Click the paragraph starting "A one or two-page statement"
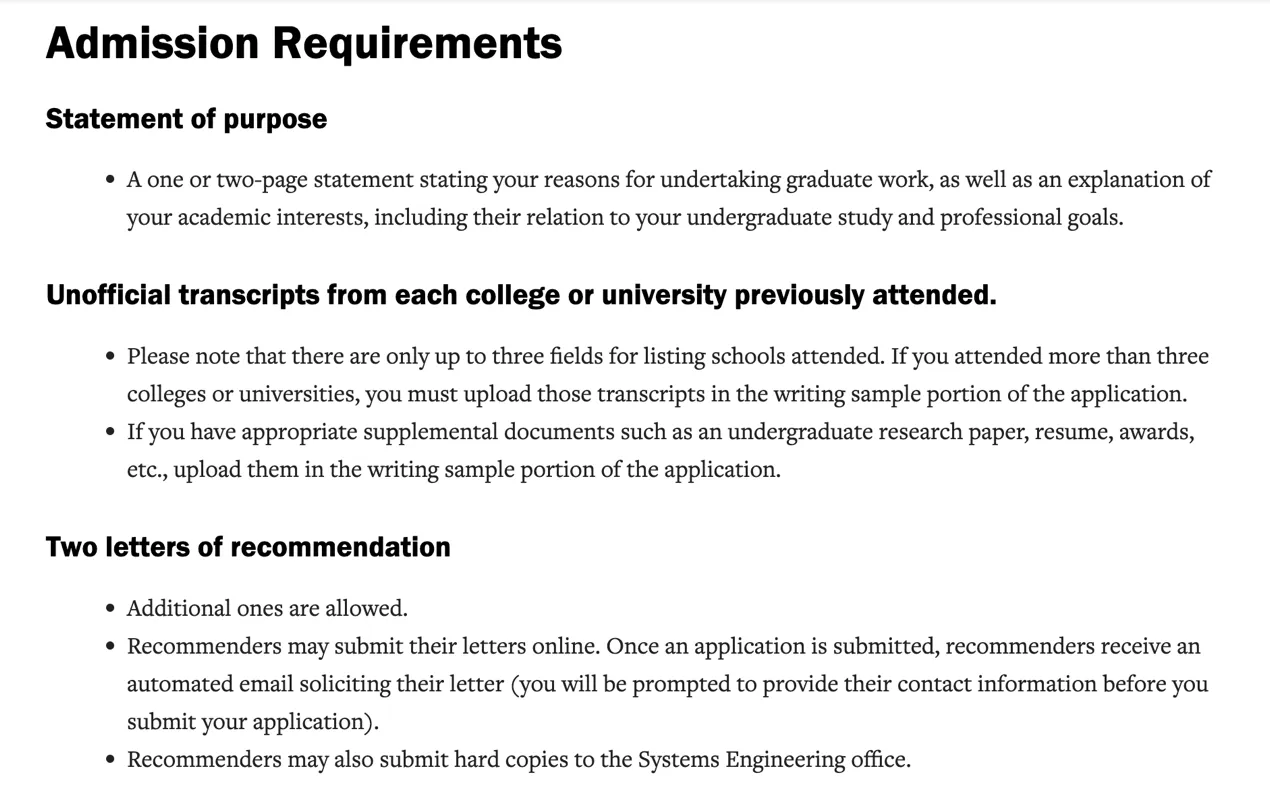 (x=668, y=199)
